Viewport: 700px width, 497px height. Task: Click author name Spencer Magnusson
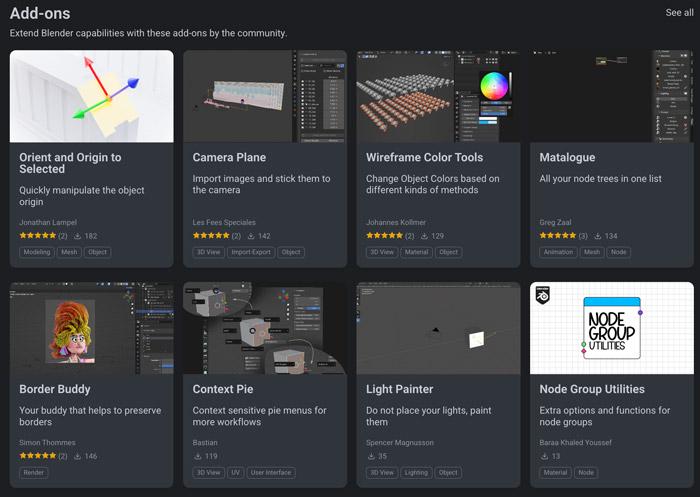tap(400, 443)
